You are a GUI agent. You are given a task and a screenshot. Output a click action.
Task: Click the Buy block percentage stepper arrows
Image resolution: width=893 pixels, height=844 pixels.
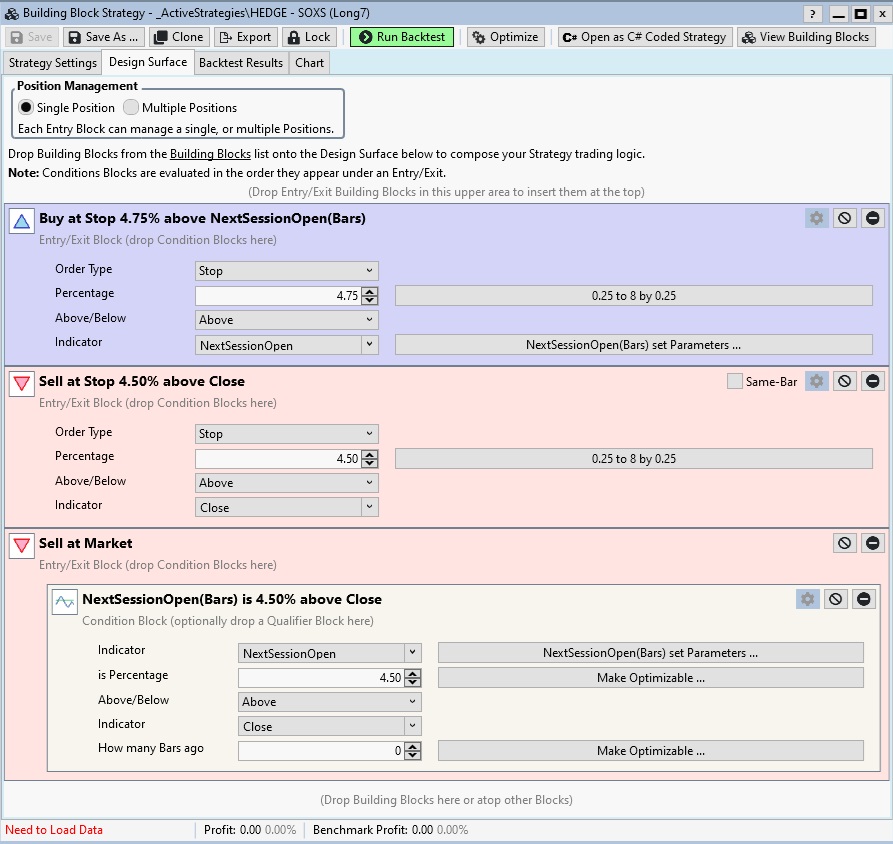(370, 295)
